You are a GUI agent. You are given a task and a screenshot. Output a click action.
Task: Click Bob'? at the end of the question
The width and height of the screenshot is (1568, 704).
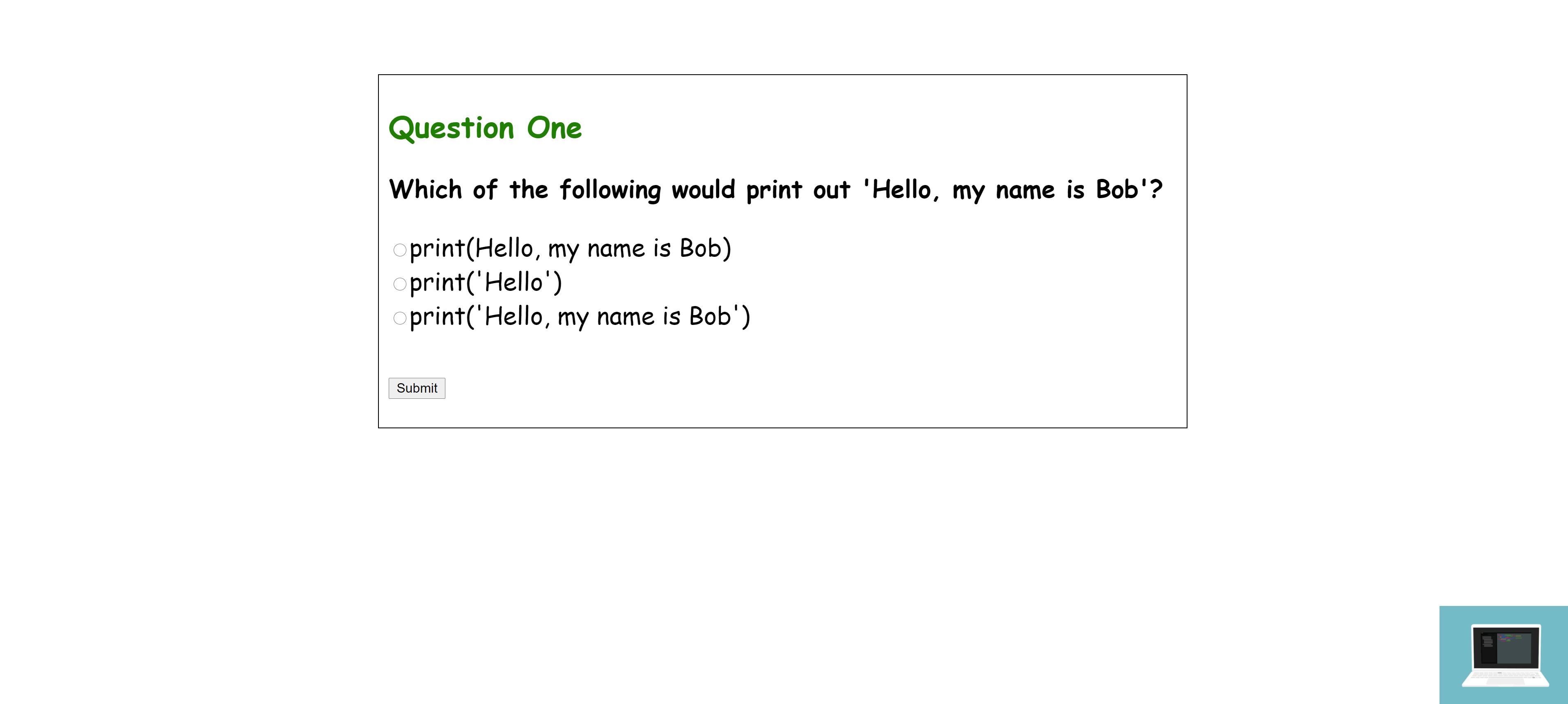pyautogui.click(x=1128, y=190)
